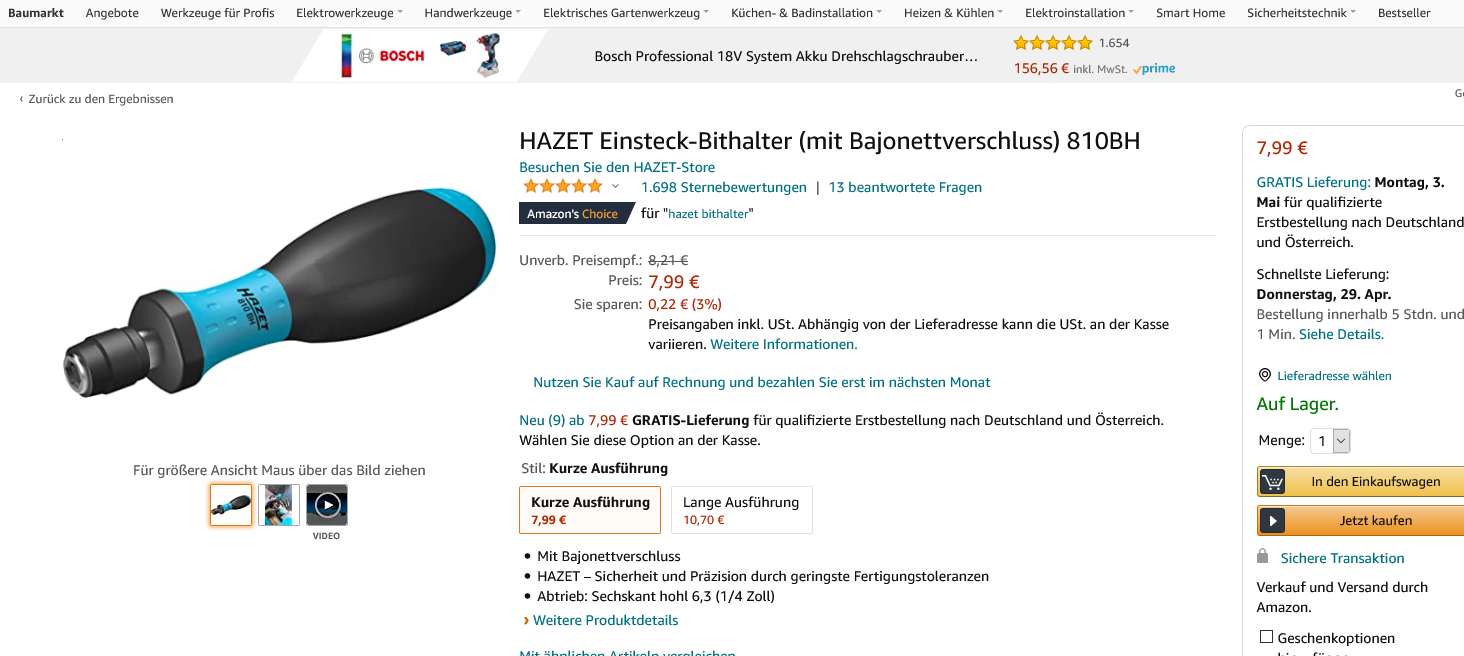Visit the HAZET-Store link
The height and width of the screenshot is (656, 1464).
coord(617,167)
